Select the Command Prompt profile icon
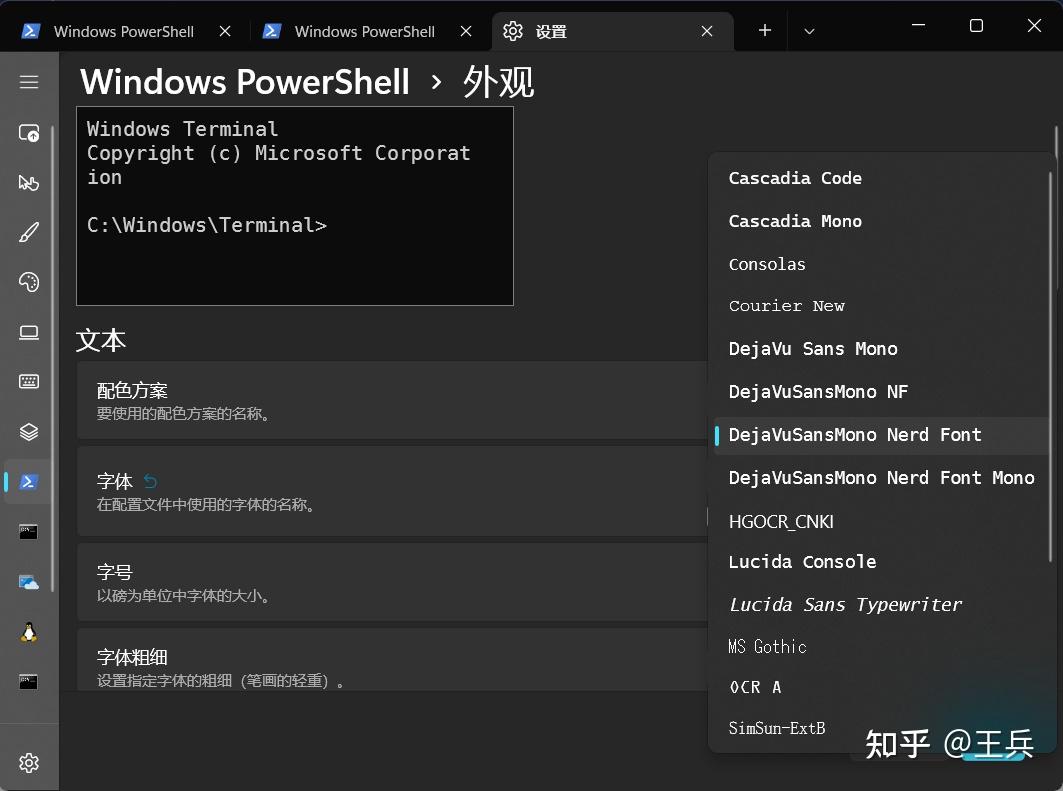The height and width of the screenshot is (791, 1063). 28,532
